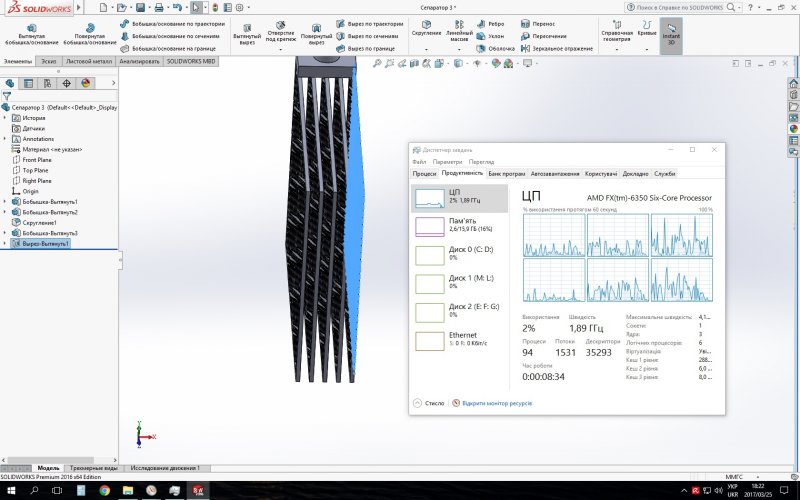The width and height of the screenshot is (800, 500).
Task: Open Відкрити монітор ресурсів link
Action: [x=495, y=403]
